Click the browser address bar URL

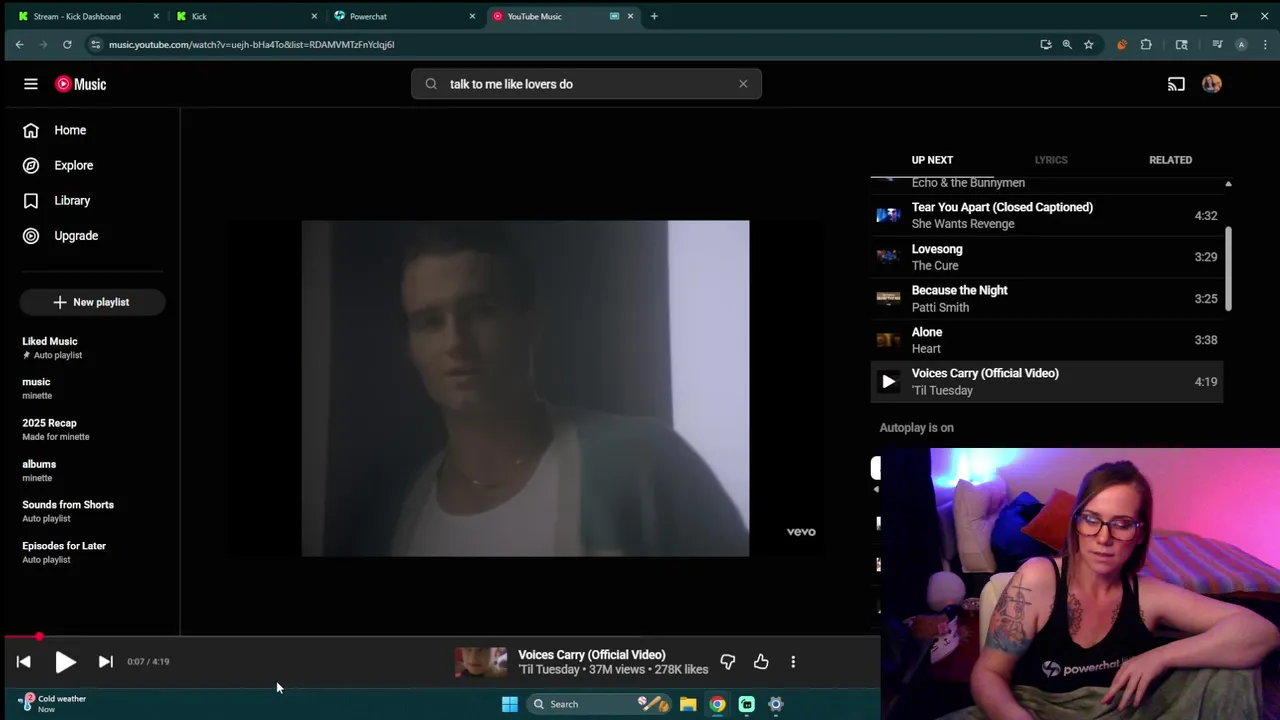251,44
